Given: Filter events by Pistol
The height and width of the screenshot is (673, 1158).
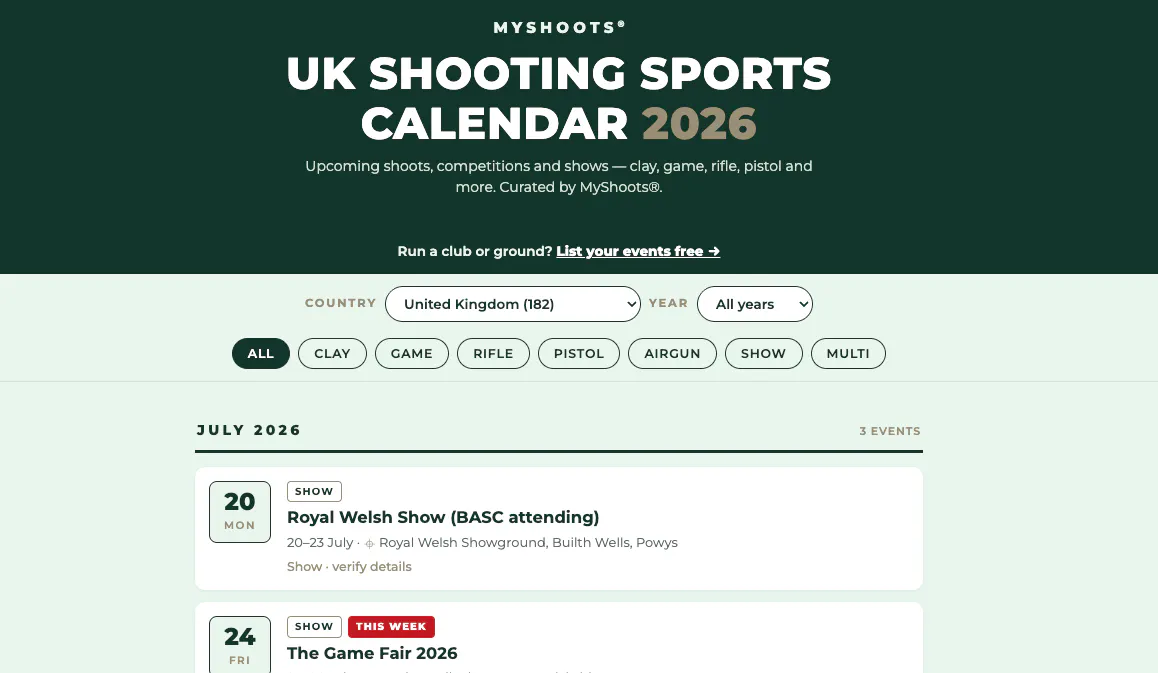Looking at the screenshot, I should pos(579,353).
